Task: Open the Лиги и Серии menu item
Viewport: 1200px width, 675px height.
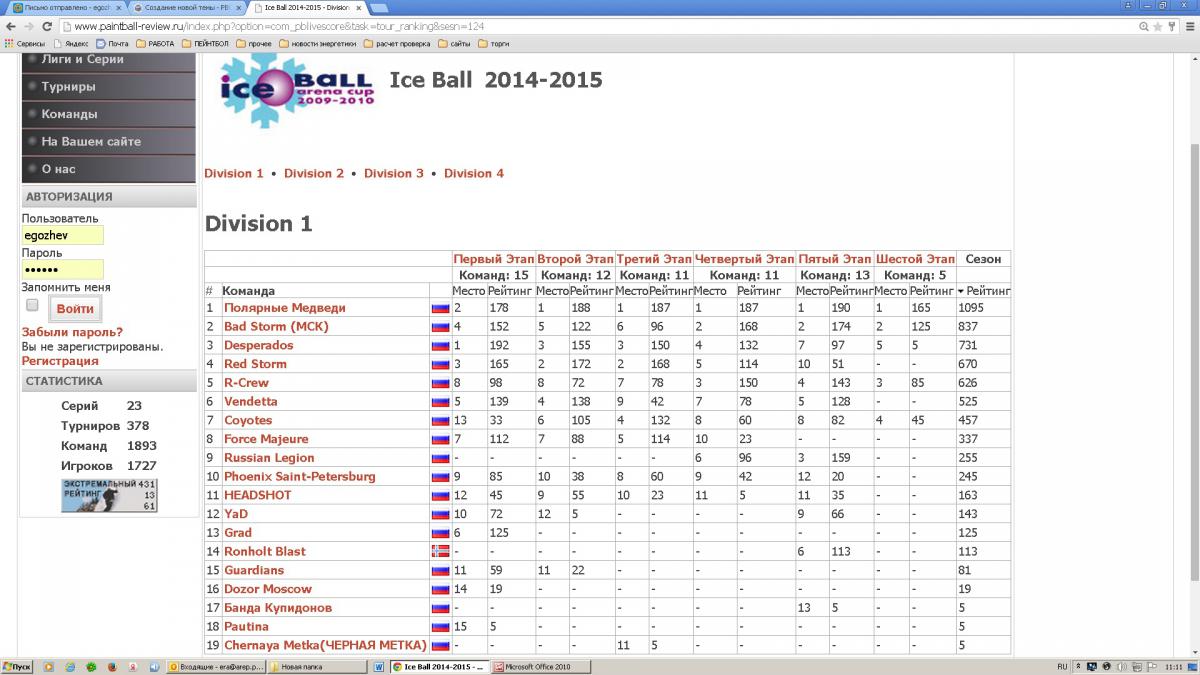Action: click(108, 59)
